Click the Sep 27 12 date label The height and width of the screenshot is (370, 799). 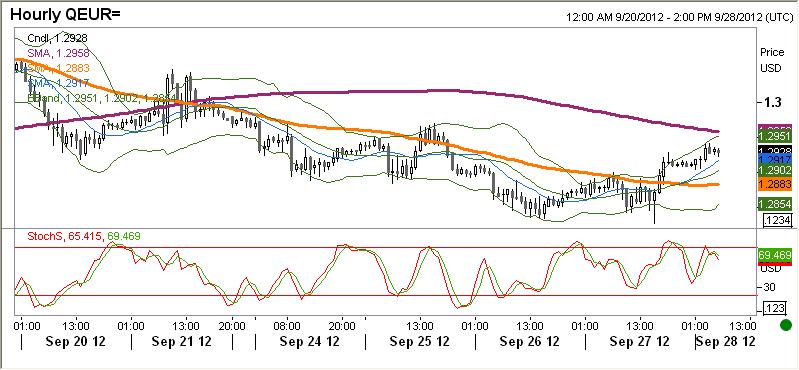639,341
